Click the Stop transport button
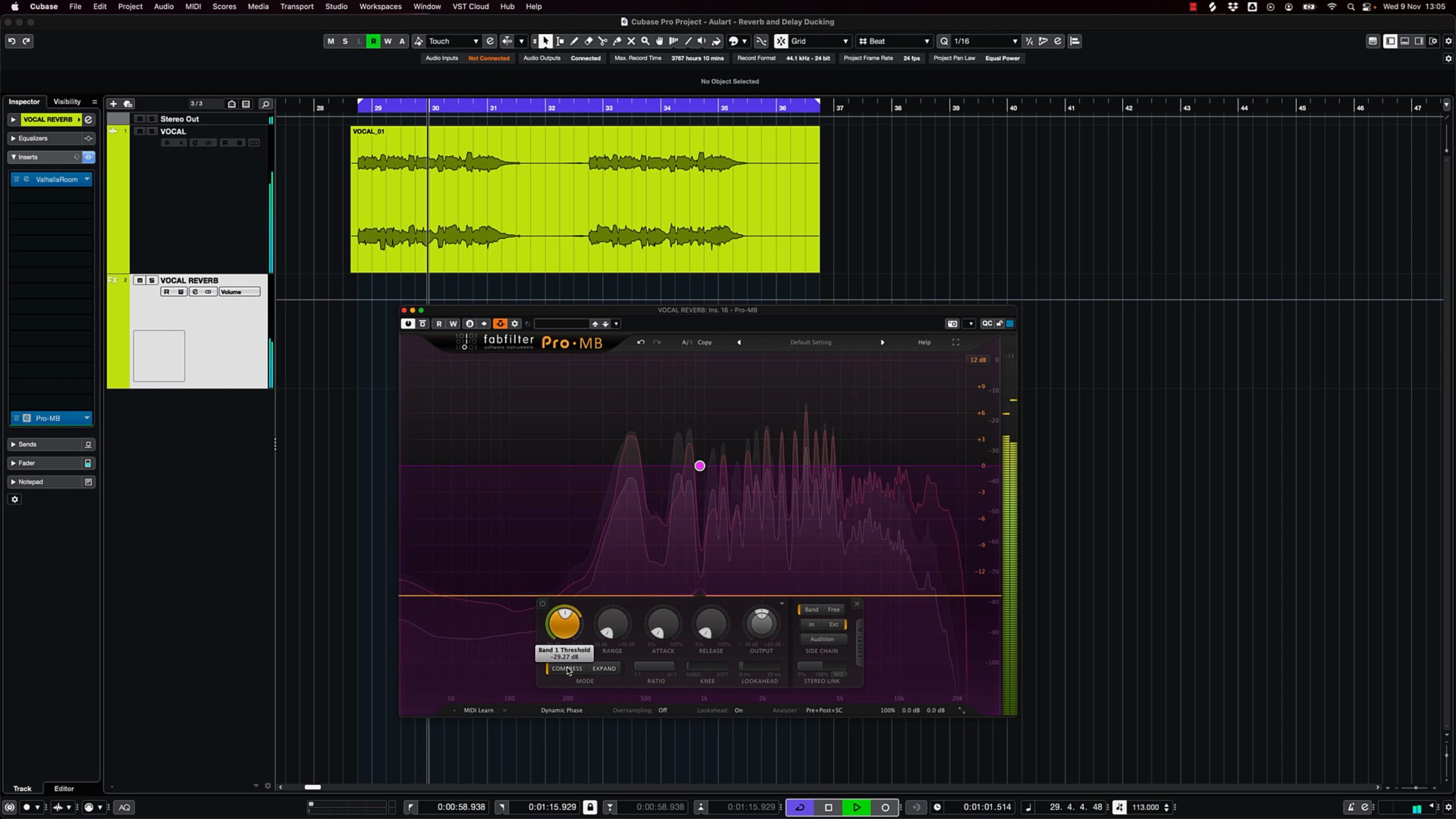Screen dimensions: 1456x819 point(828,807)
